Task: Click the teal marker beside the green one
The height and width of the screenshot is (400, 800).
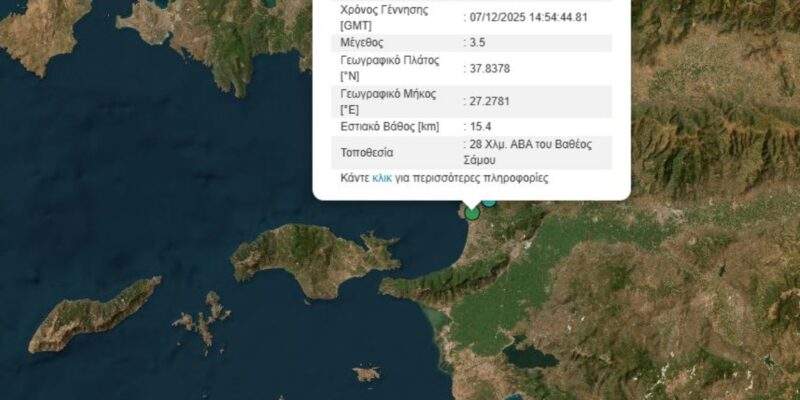Action: 489,203
